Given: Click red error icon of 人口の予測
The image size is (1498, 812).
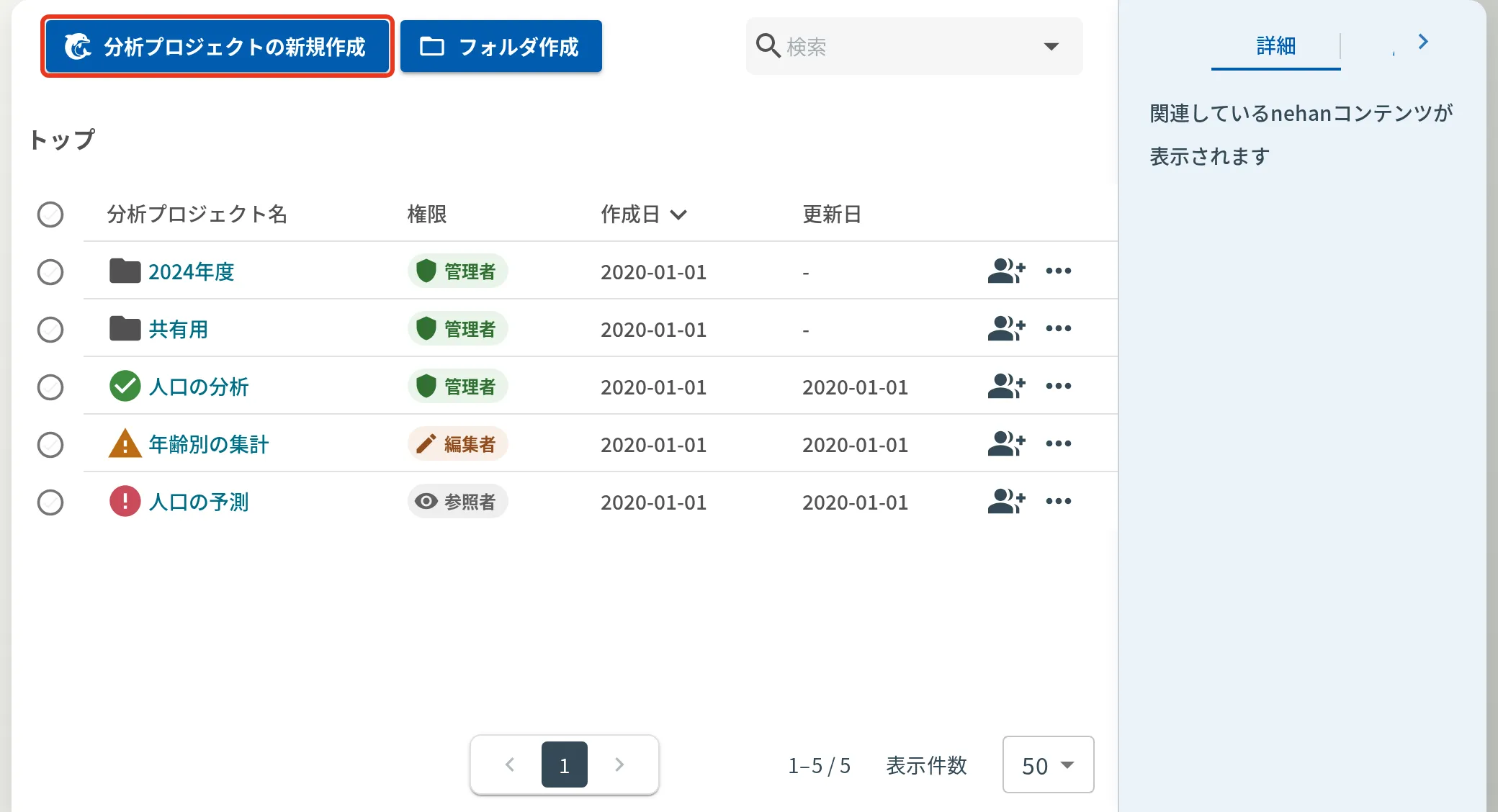Looking at the screenshot, I should tap(125, 501).
